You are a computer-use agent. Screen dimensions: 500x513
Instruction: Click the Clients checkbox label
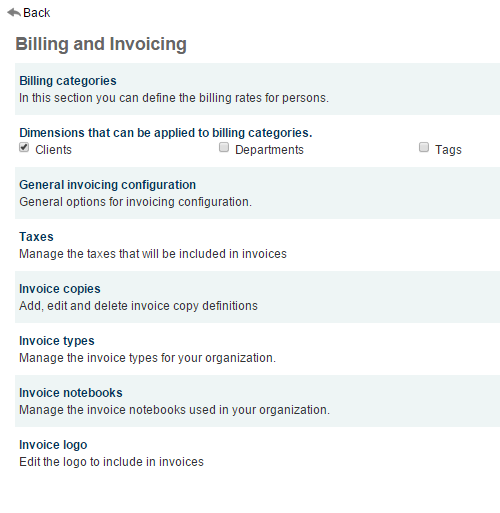click(x=53, y=150)
